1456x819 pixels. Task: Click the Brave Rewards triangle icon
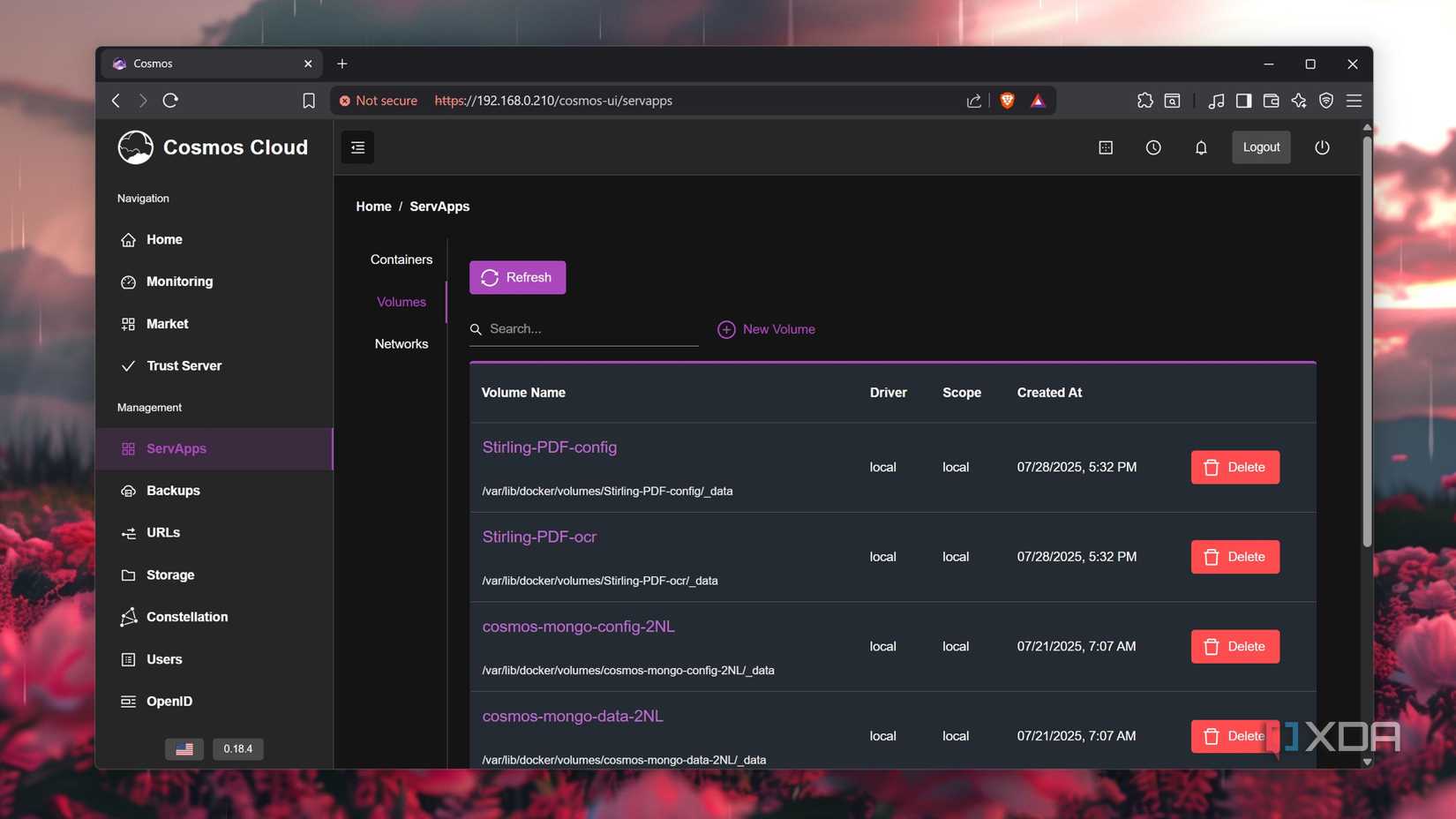[1038, 101]
